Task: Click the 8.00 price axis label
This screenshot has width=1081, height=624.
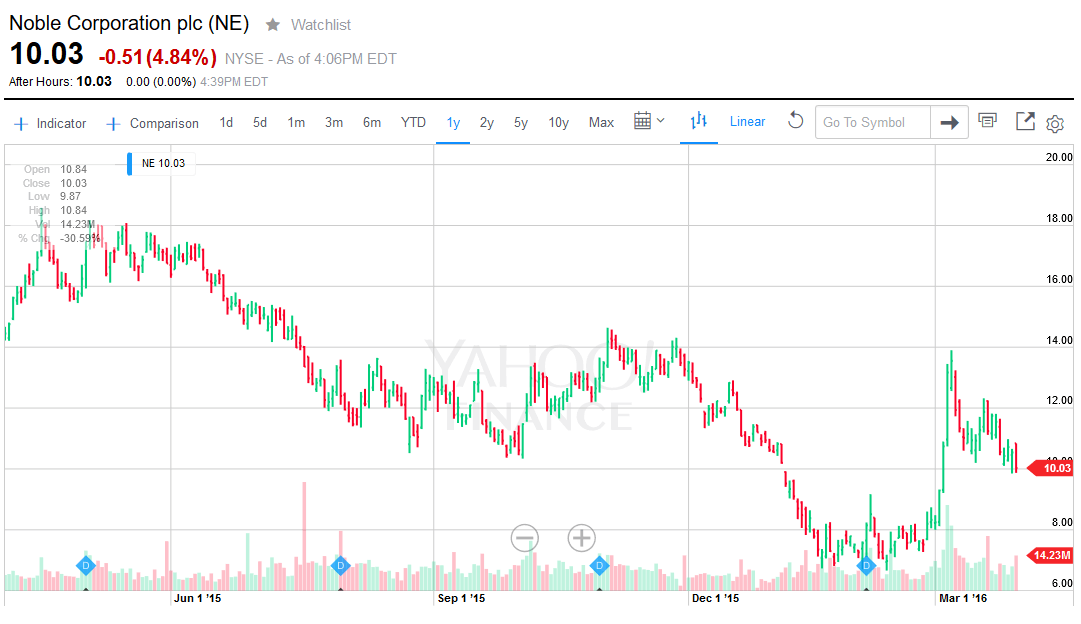Action: 1062,523
